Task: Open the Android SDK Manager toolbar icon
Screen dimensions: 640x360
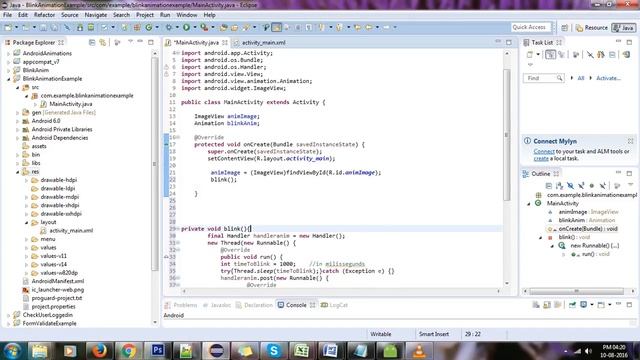Action: (x=80, y=27)
